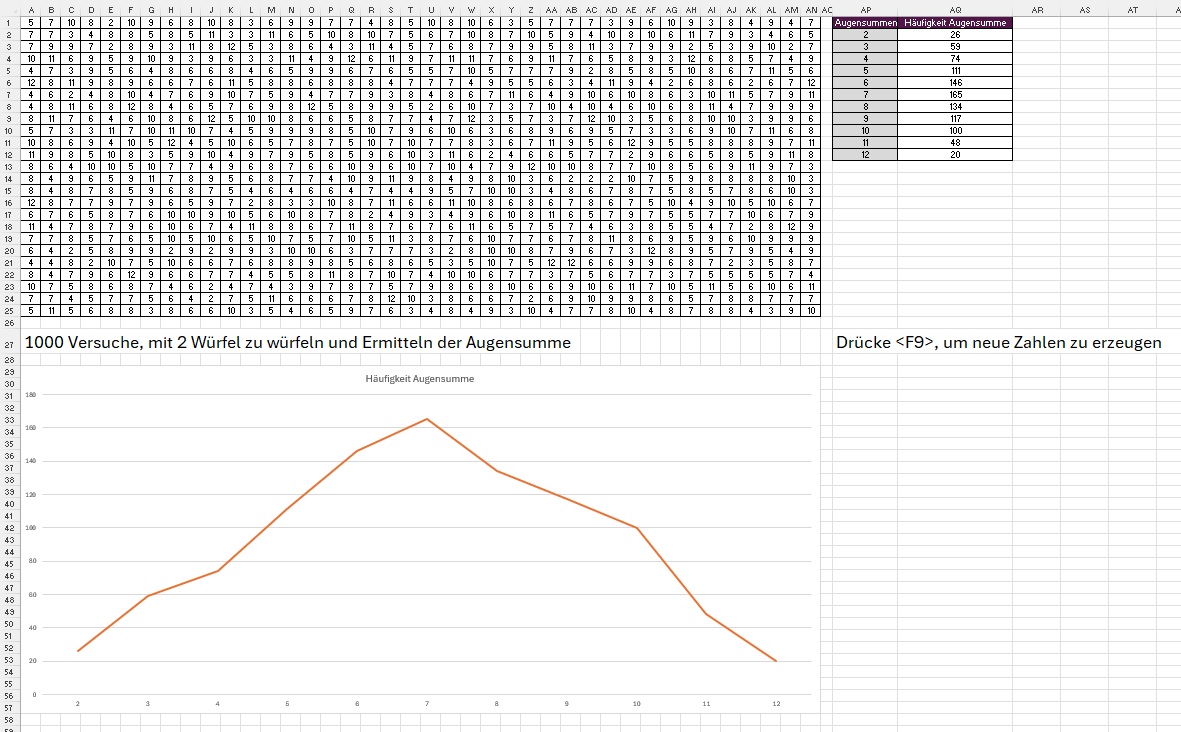Viewport: 1181px width, 732px height.
Task: Click the orange line's starting point at 2
Action: pyautogui.click(x=78, y=651)
